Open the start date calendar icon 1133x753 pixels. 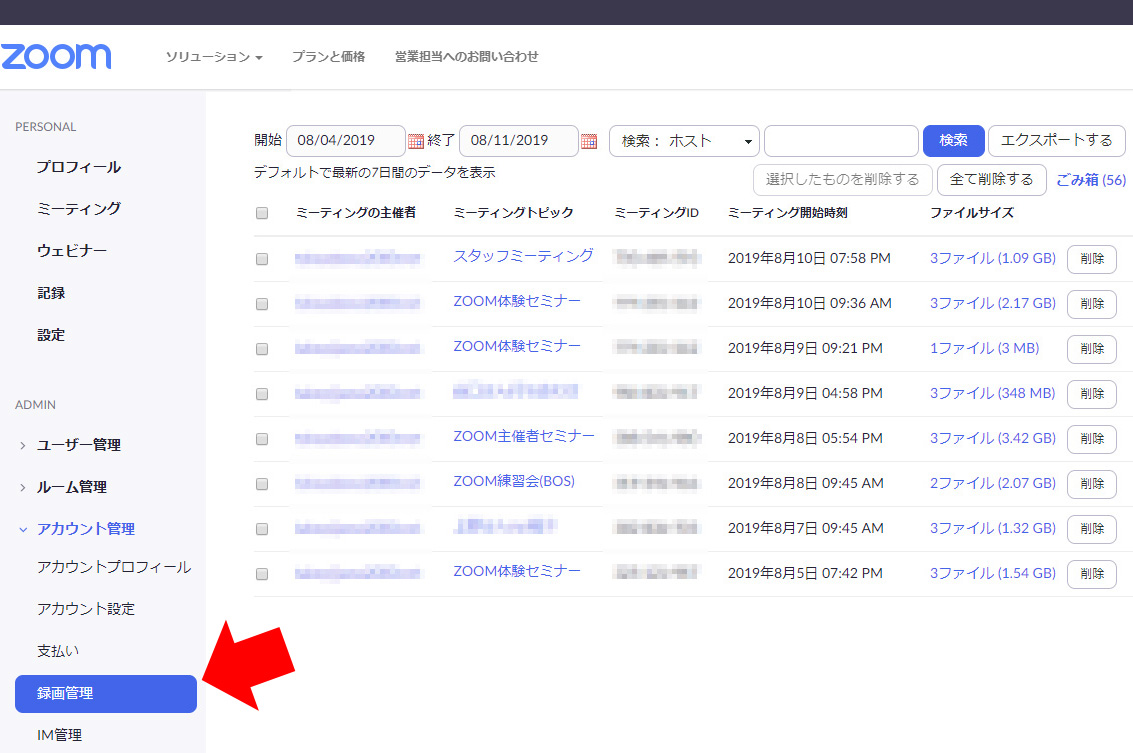[x=416, y=141]
